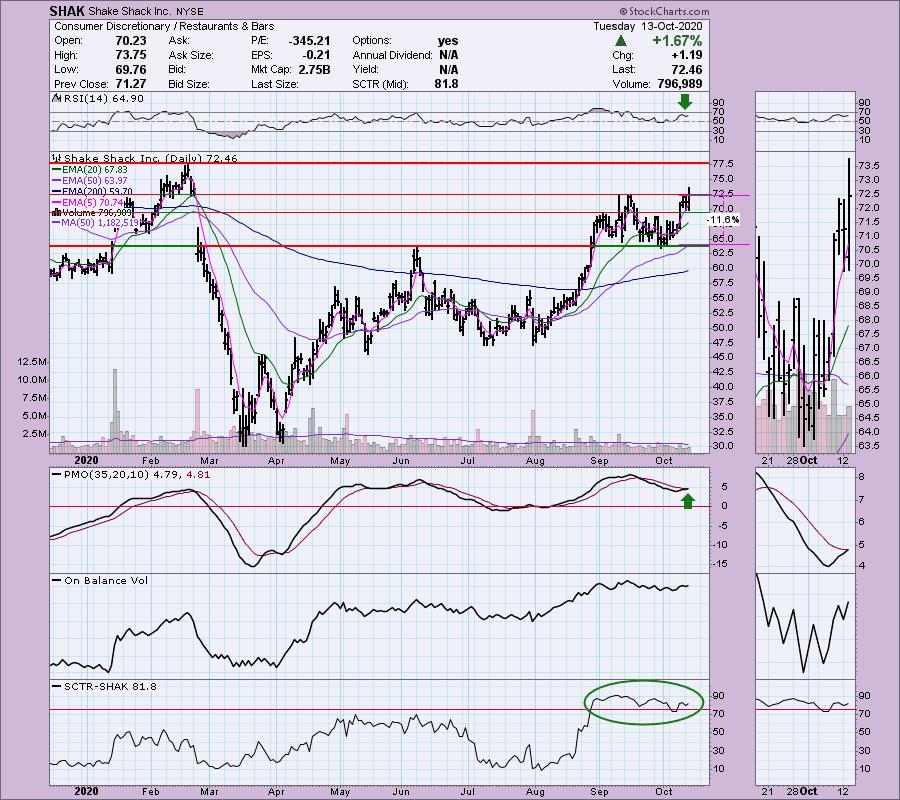Click the 'Shake Shack Inc. (Daily) 72.46' chart label
Screen dimensions: 900x800
coord(150,158)
